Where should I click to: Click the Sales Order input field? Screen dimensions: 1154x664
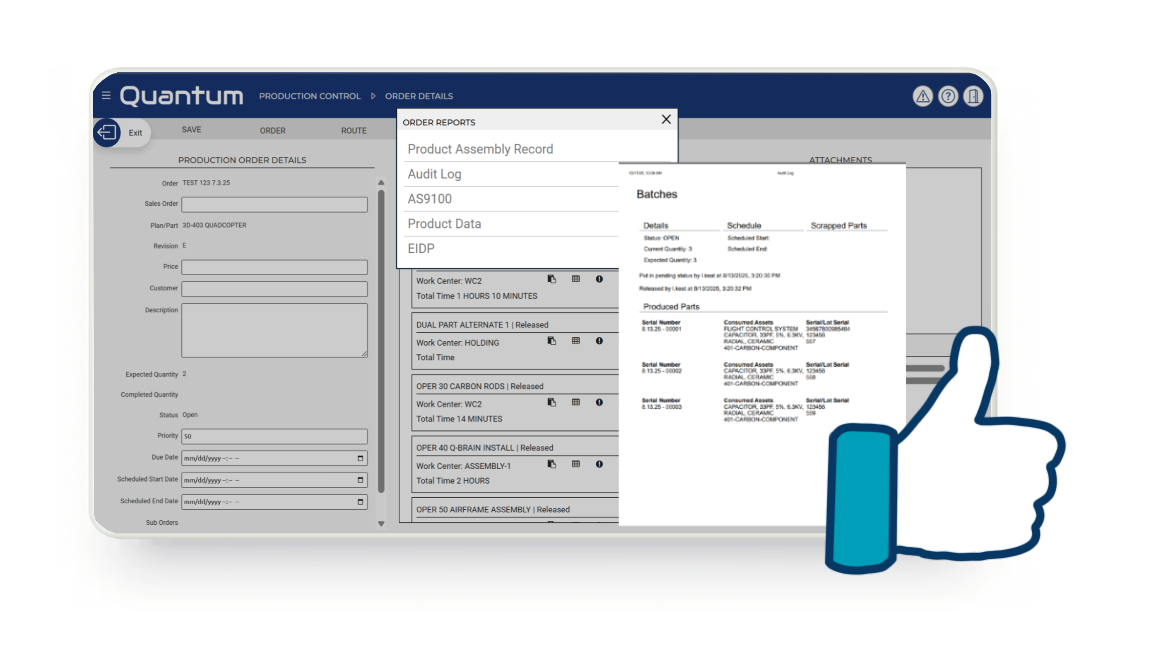[x=274, y=205]
